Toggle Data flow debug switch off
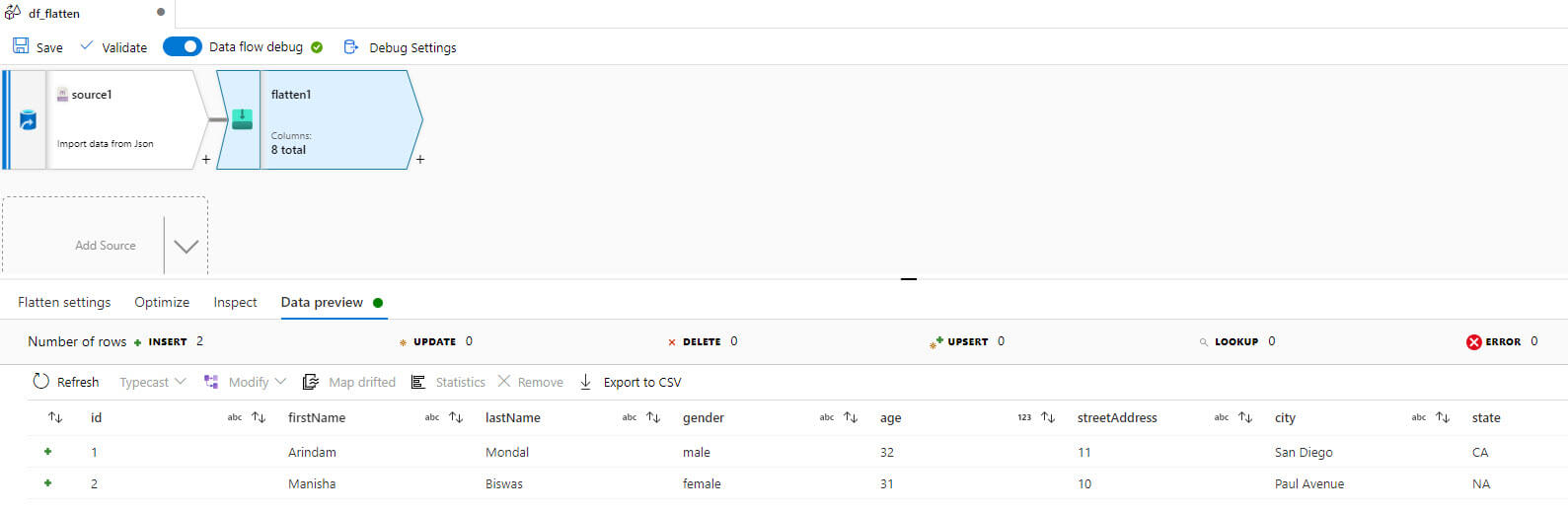This screenshot has height=512, width=1568. click(183, 46)
